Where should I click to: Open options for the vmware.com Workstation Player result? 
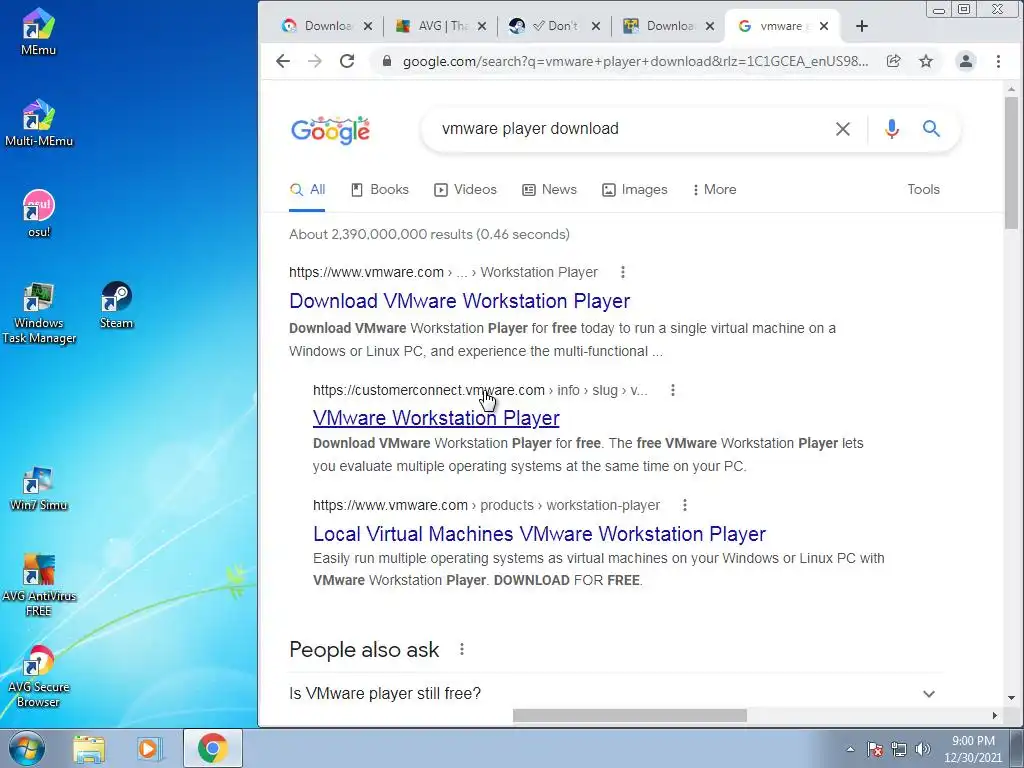point(622,272)
